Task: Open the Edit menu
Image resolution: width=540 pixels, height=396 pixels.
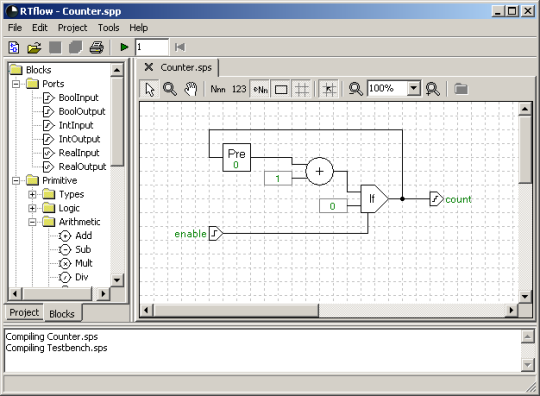Action: pos(40,28)
